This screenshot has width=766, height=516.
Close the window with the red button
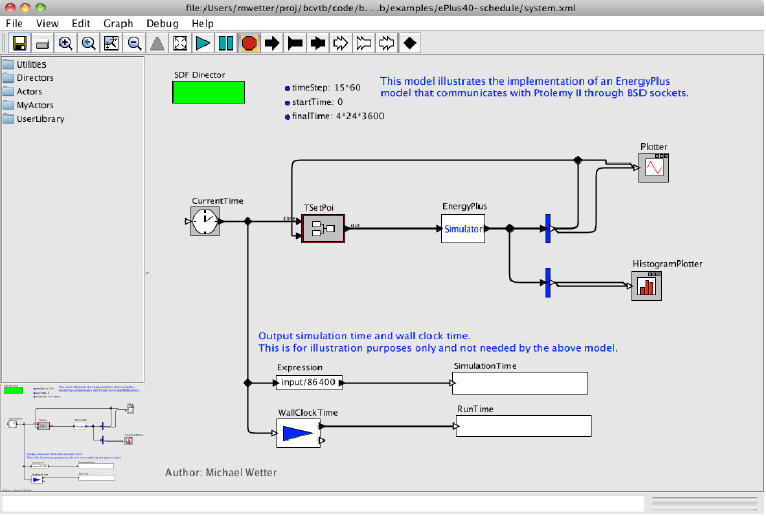pyautogui.click(x=10, y=7)
